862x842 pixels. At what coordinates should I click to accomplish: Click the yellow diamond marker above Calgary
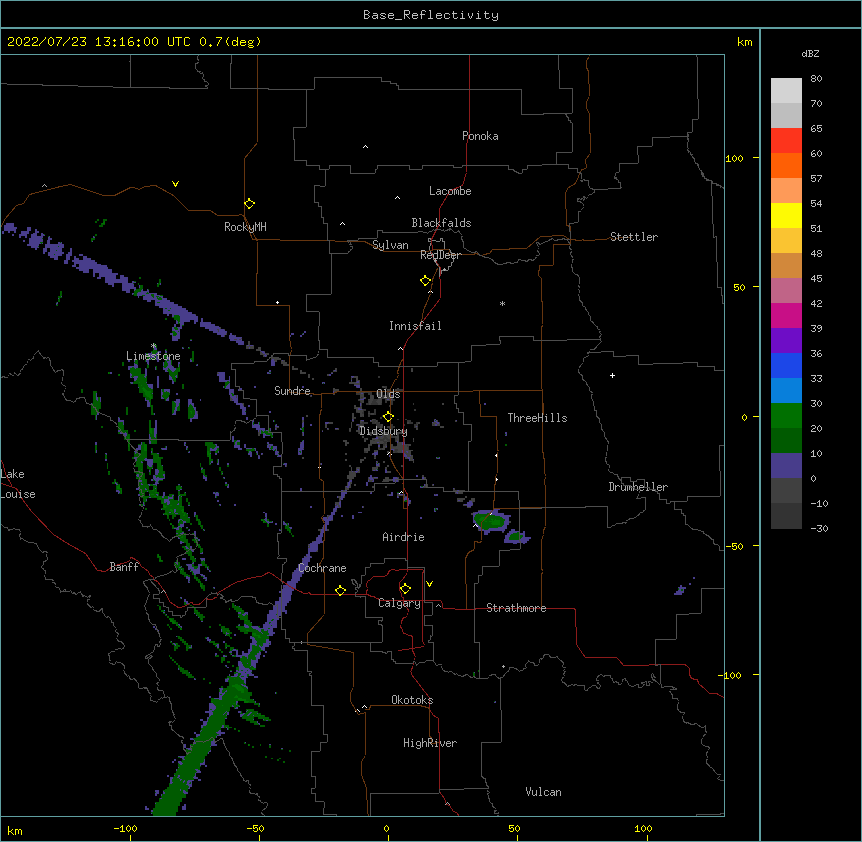[405, 589]
